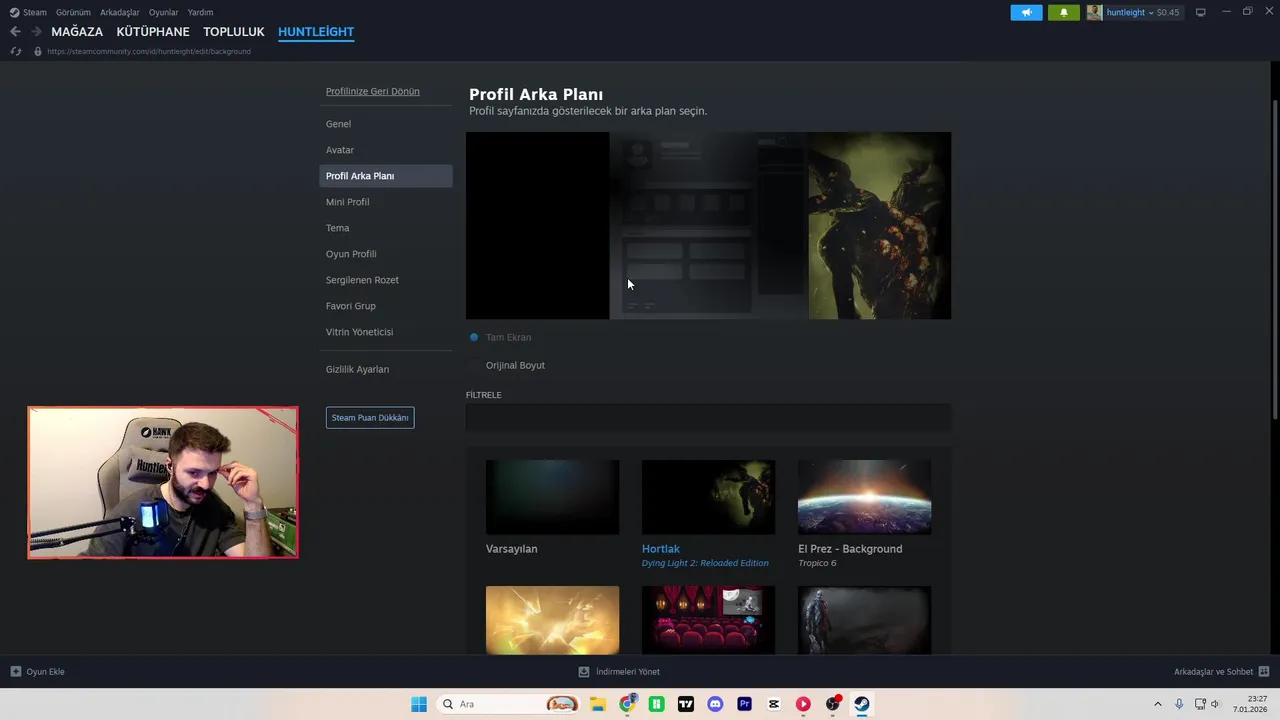Go to the KÜTÜPHANE tab
The image size is (1280, 720).
click(x=153, y=32)
